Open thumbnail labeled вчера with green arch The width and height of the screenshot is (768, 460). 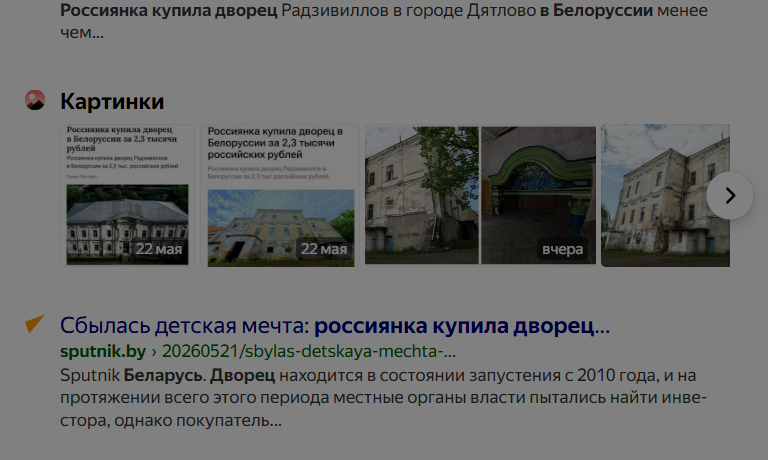click(539, 195)
